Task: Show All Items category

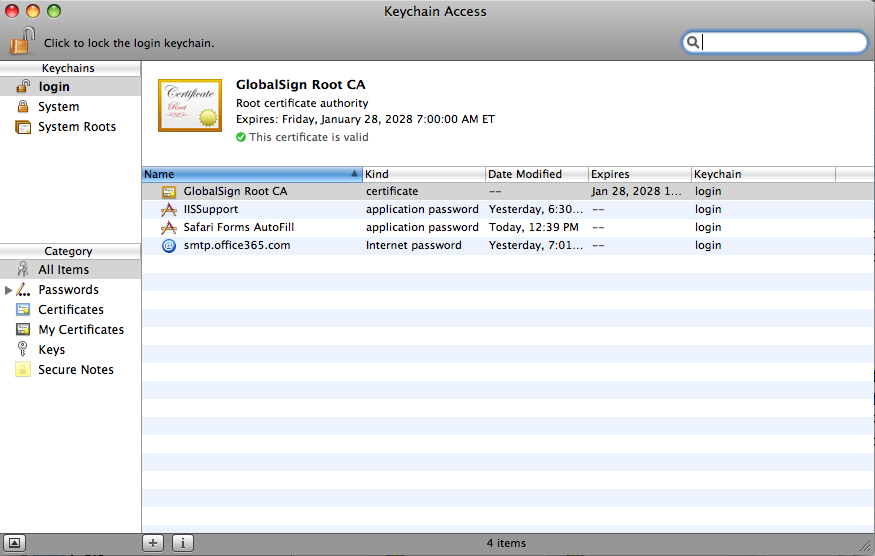Action: pos(70,270)
